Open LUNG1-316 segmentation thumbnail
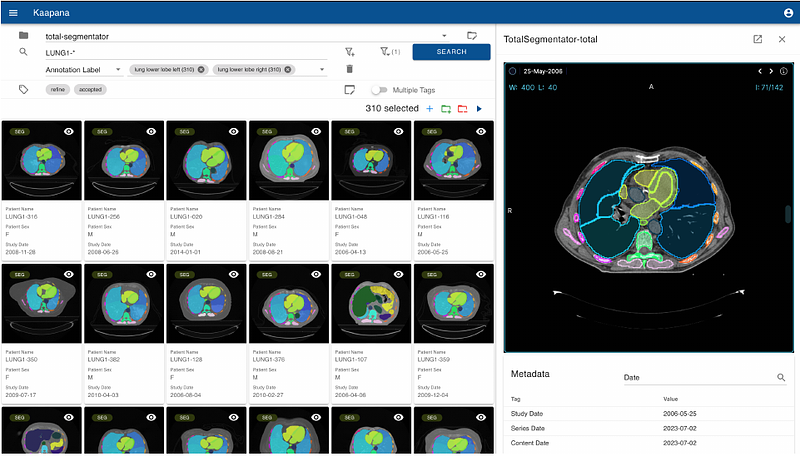The image size is (800, 456). click(42, 163)
